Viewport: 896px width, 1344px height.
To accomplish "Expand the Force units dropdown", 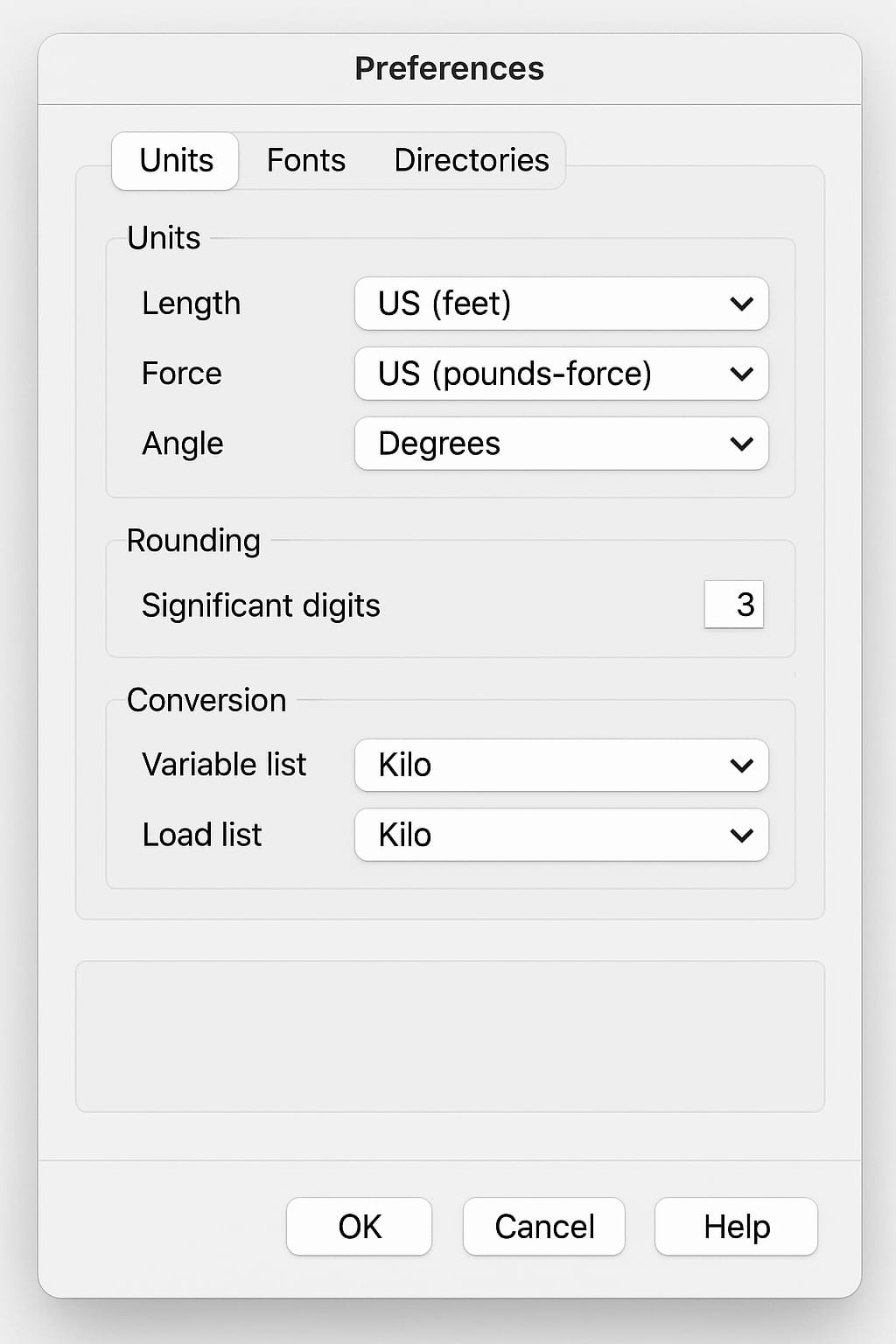I will click(560, 374).
